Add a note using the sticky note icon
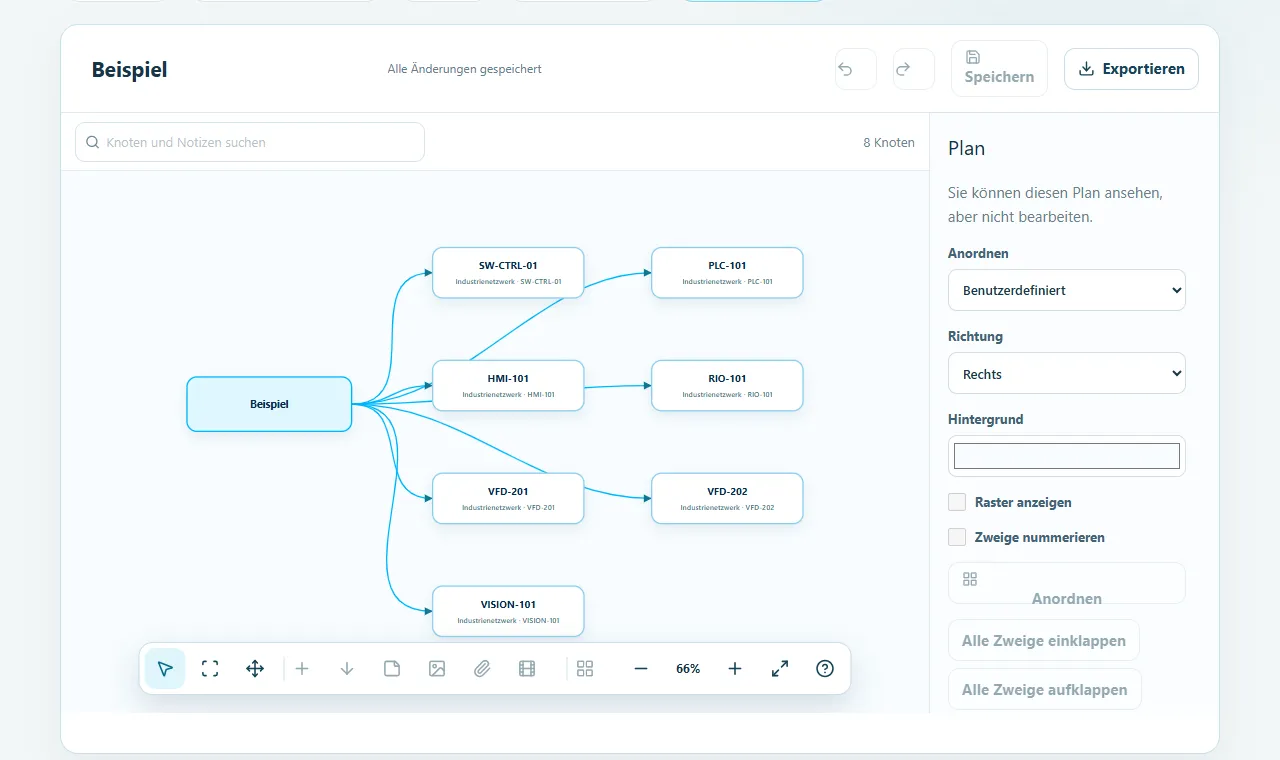 392,669
